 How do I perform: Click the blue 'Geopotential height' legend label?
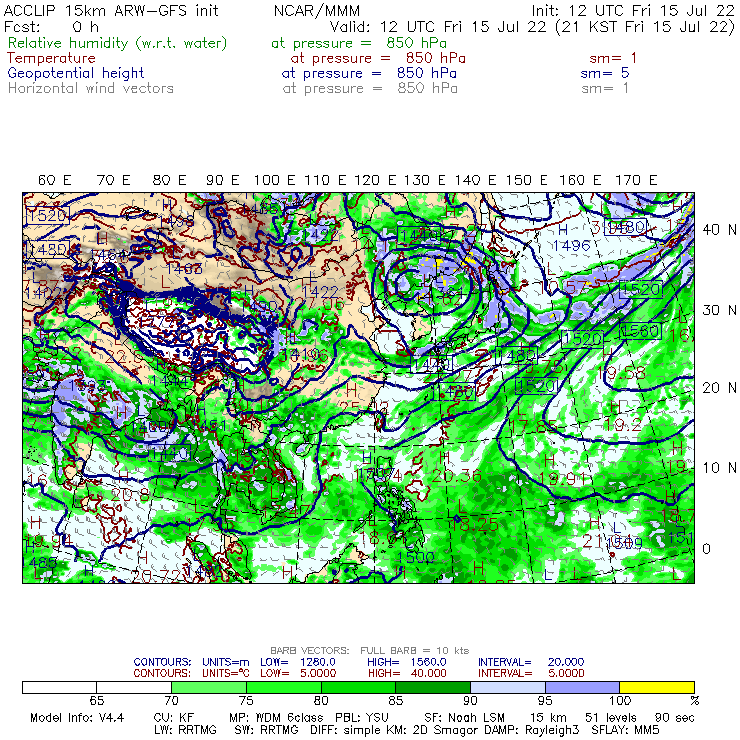pos(76,73)
